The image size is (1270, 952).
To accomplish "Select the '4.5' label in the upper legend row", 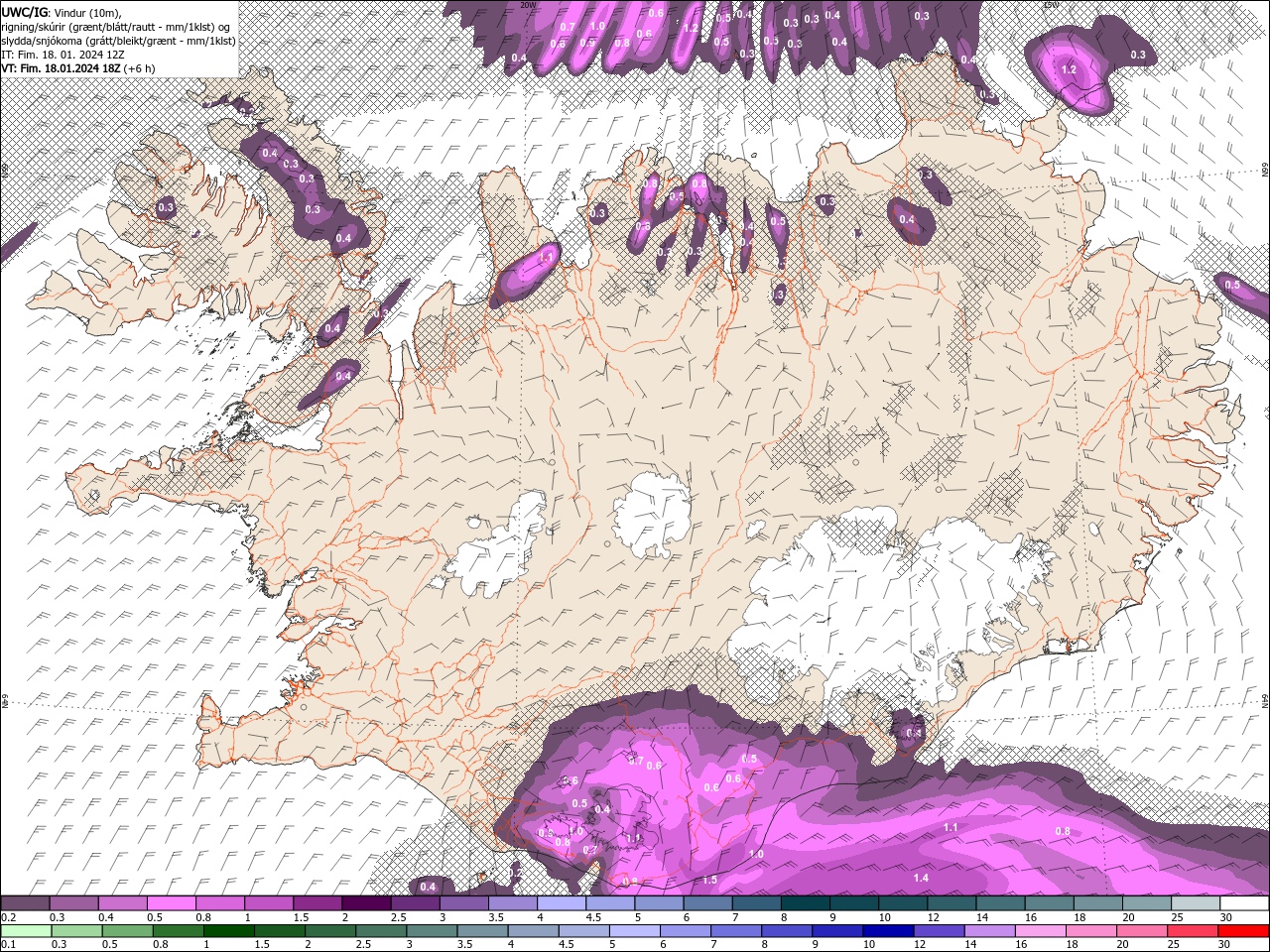I will pyautogui.click(x=593, y=917).
